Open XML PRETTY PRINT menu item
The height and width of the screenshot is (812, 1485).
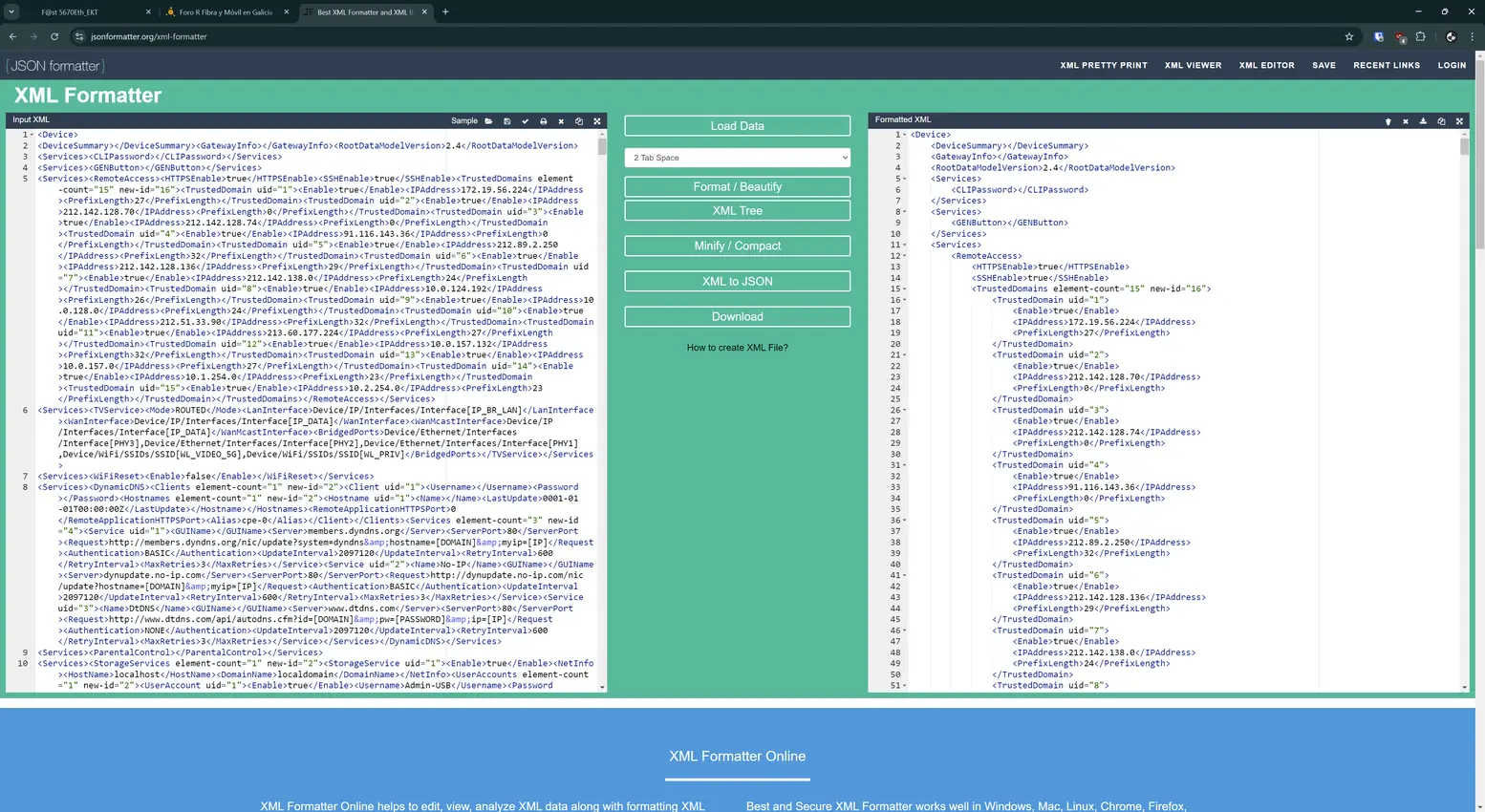coord(1104,65)
